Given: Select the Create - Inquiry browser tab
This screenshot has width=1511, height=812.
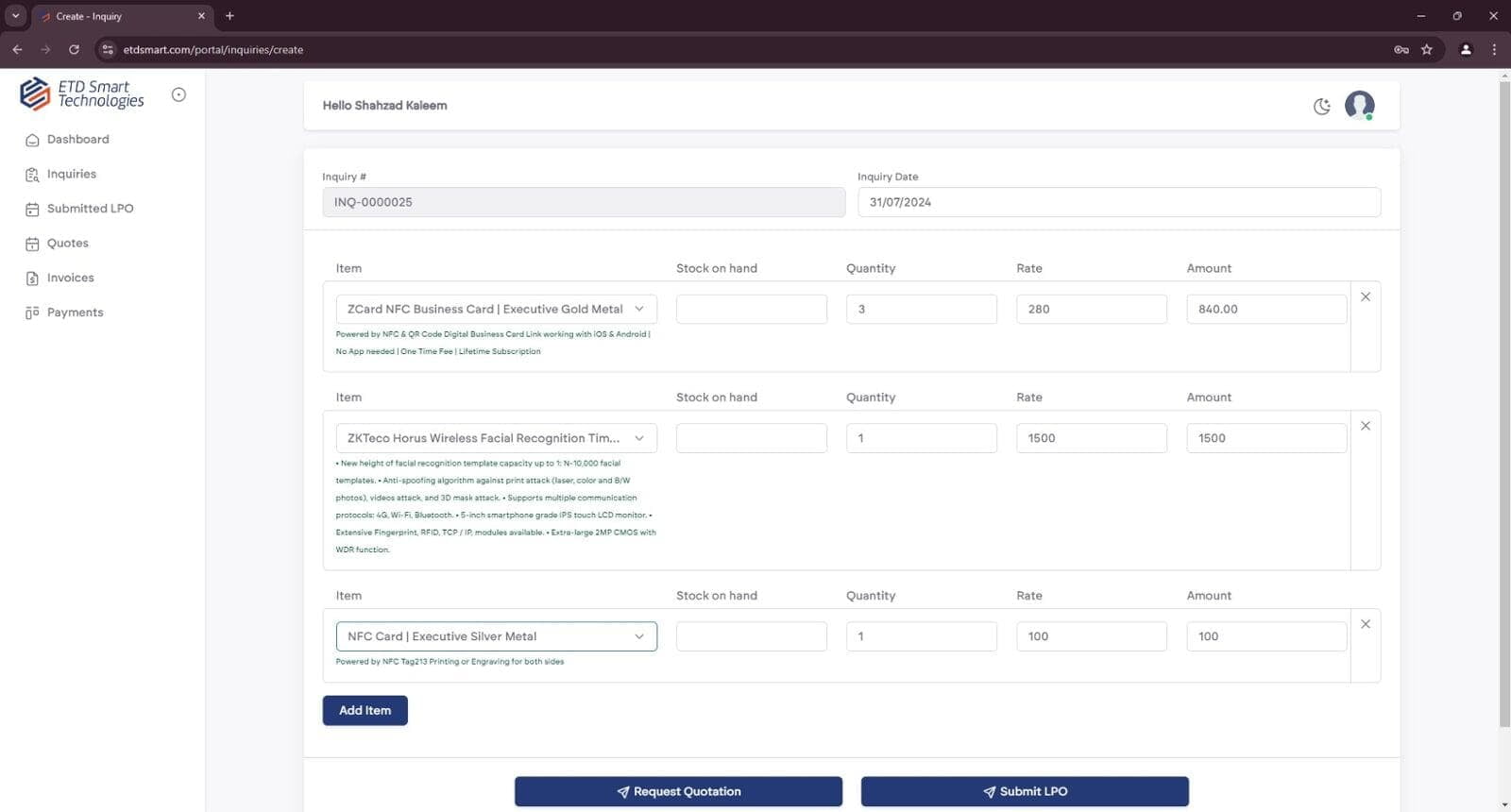Looking at the screenshot, I should (x=123, y=16).
